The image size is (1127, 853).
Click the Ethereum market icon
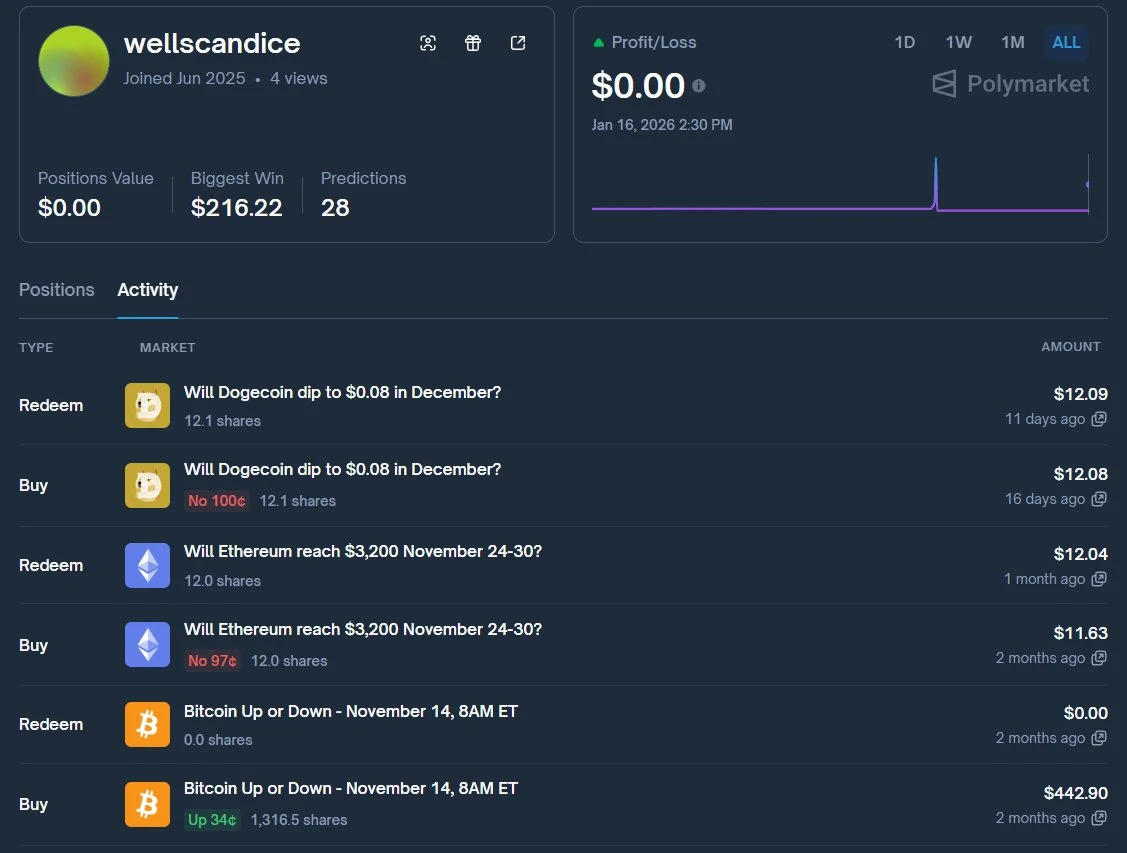(147, 565)
